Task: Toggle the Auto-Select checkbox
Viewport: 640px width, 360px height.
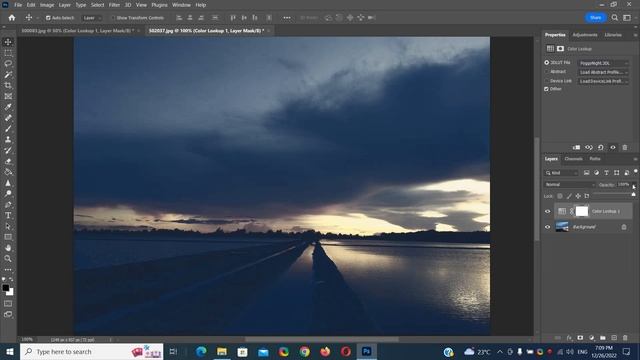Action: click(x=48, y=18)
